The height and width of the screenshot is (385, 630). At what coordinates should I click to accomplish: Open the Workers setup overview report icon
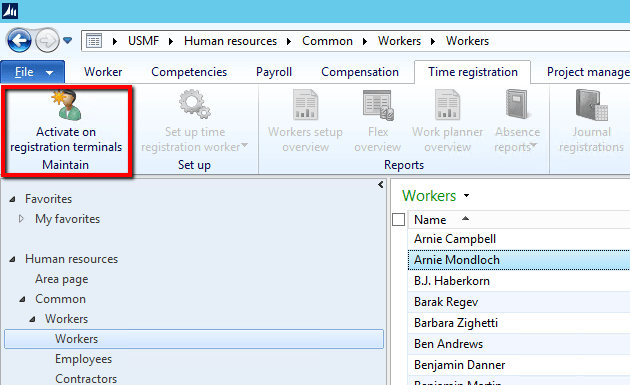305,104
